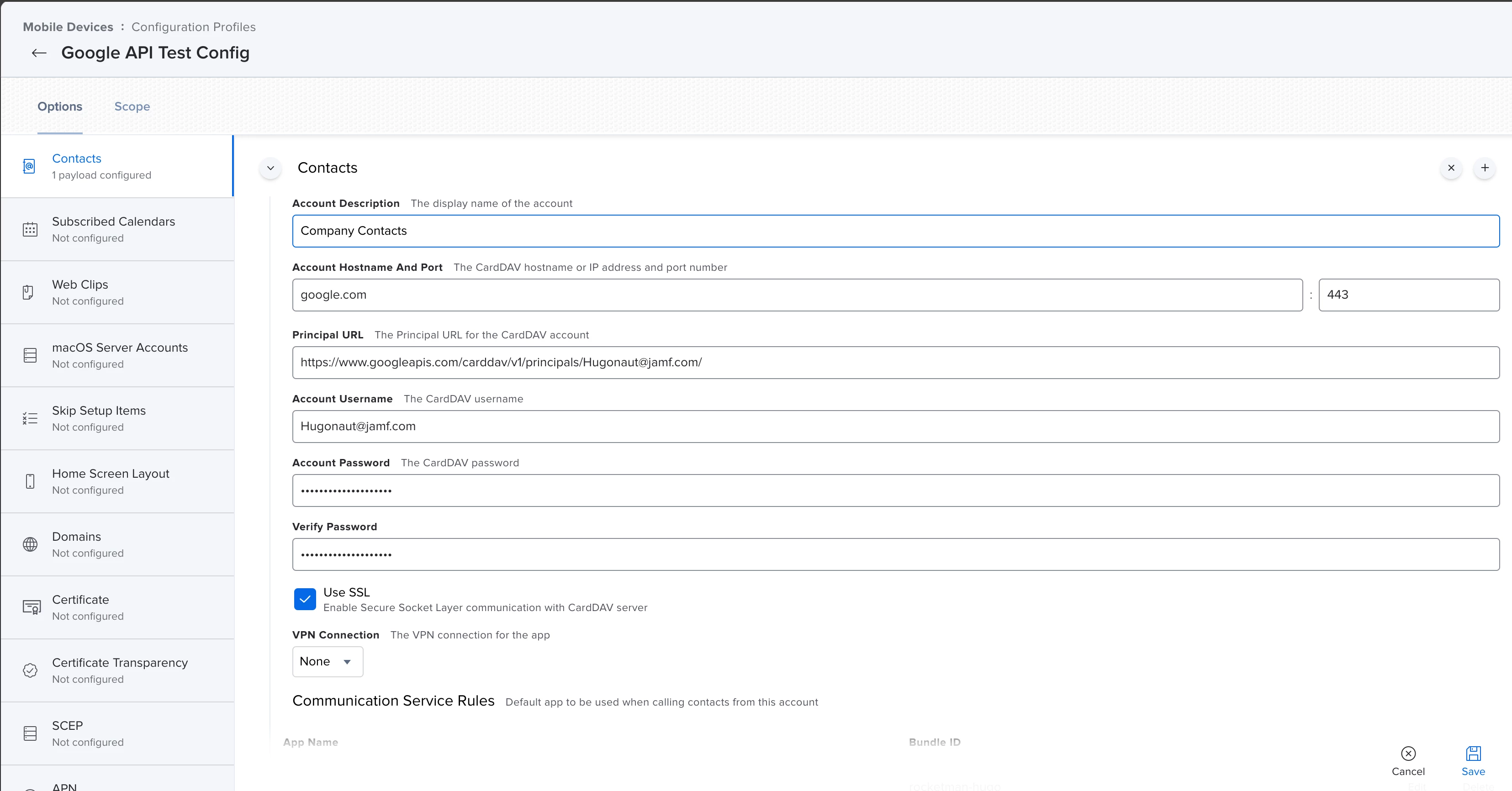This screenshot has height=791, width=1512.
Task: Open the VPN Connection dropdown
Action: coord(327,661)
